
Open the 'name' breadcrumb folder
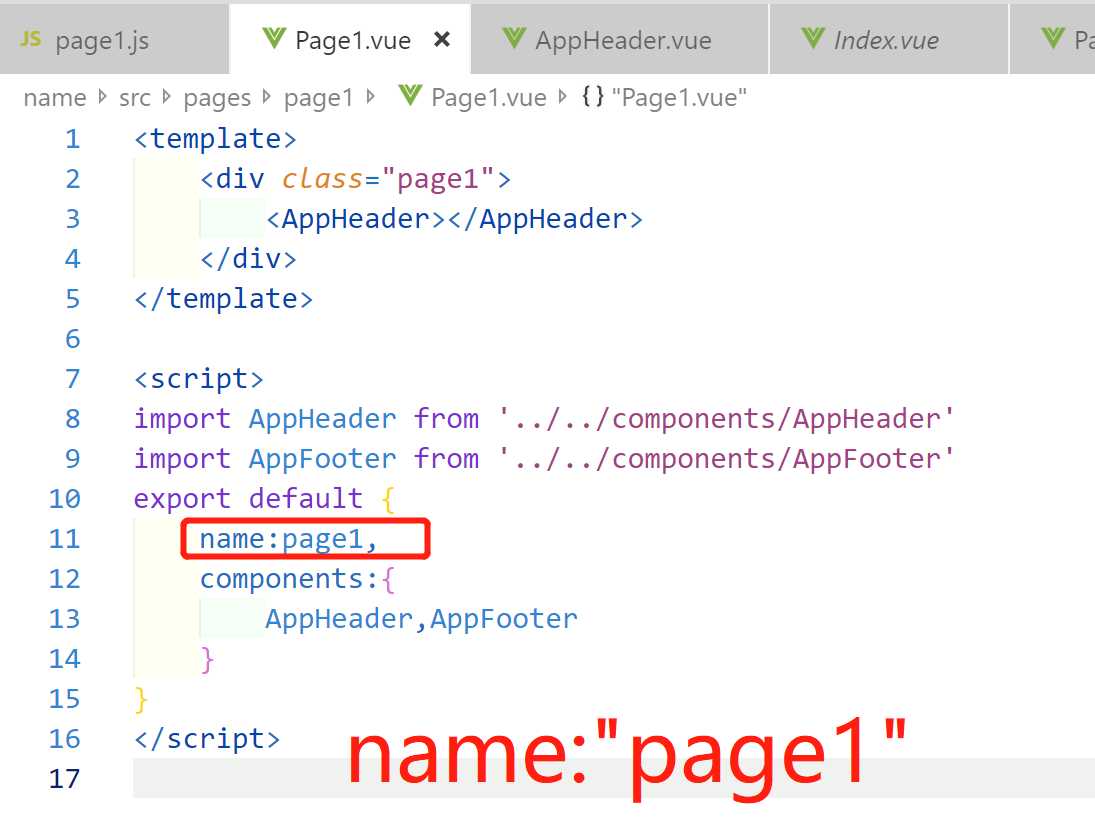[x=55, y=97]
